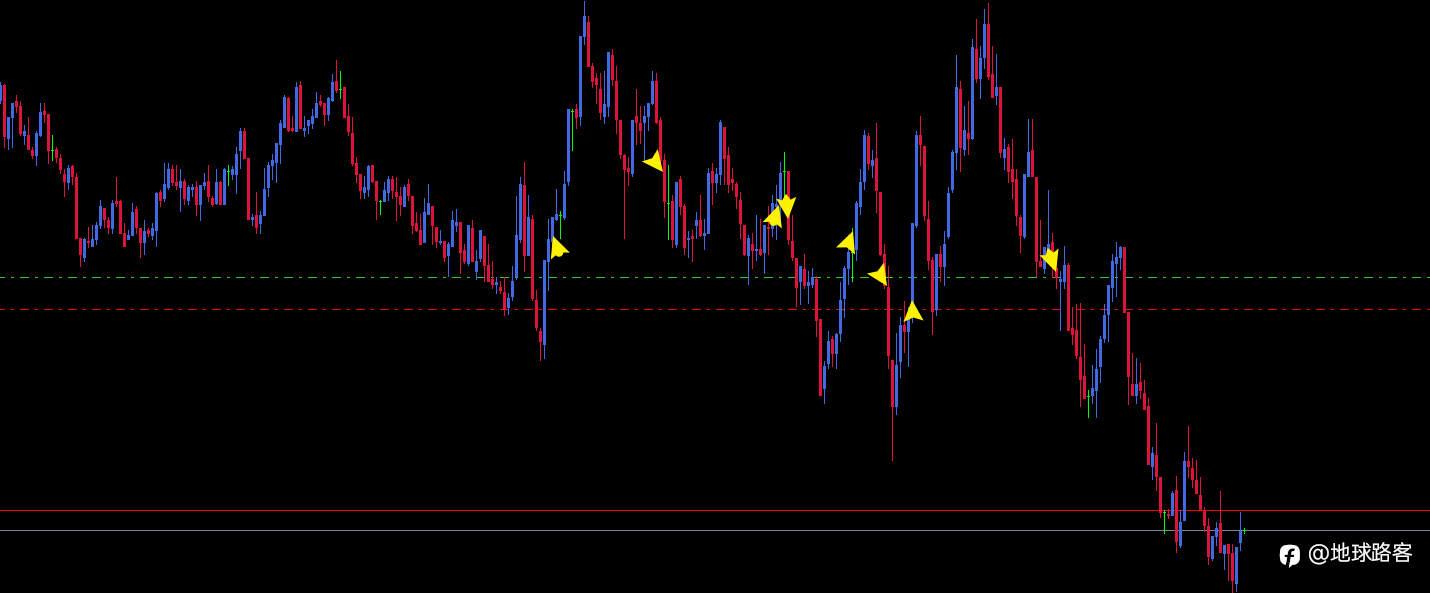Select the yellow arrow pointing straight up
The height and width of the screenshot is (593, 1430).
tap(912, 310)
